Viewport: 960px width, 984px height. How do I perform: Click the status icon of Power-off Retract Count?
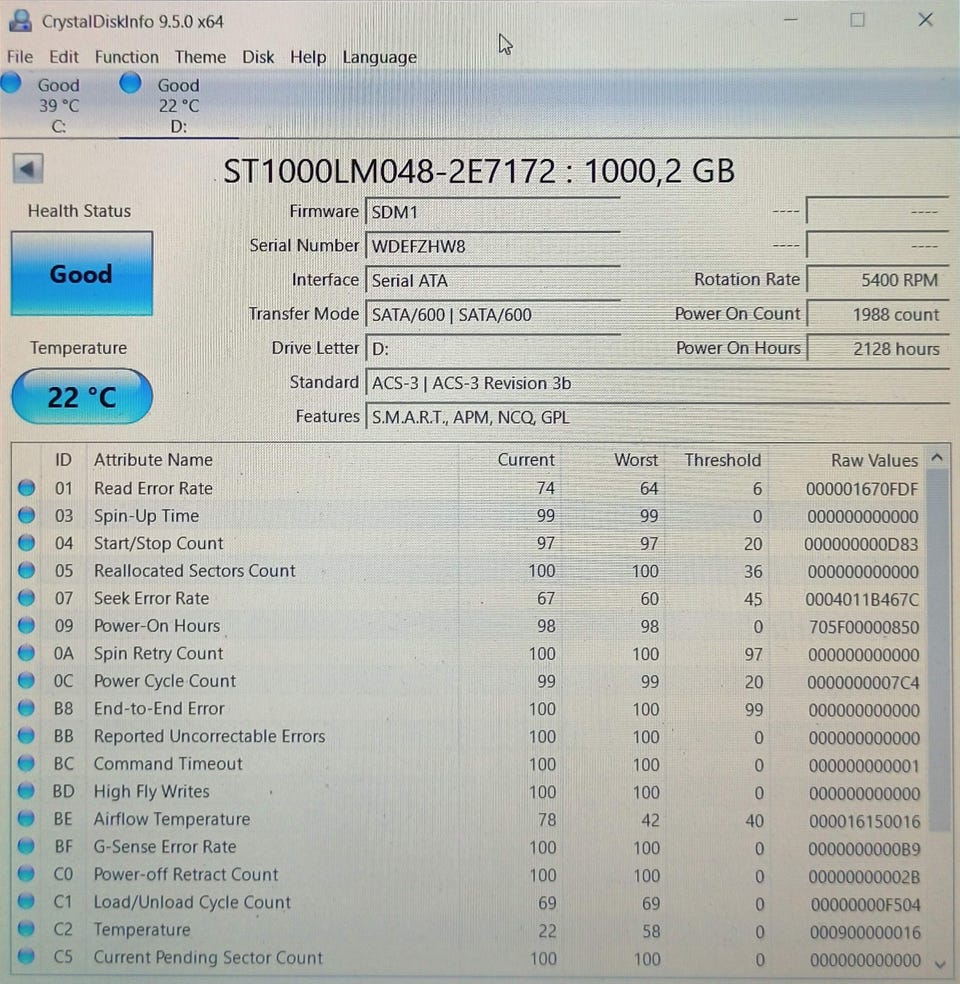[x=26, y=874]
